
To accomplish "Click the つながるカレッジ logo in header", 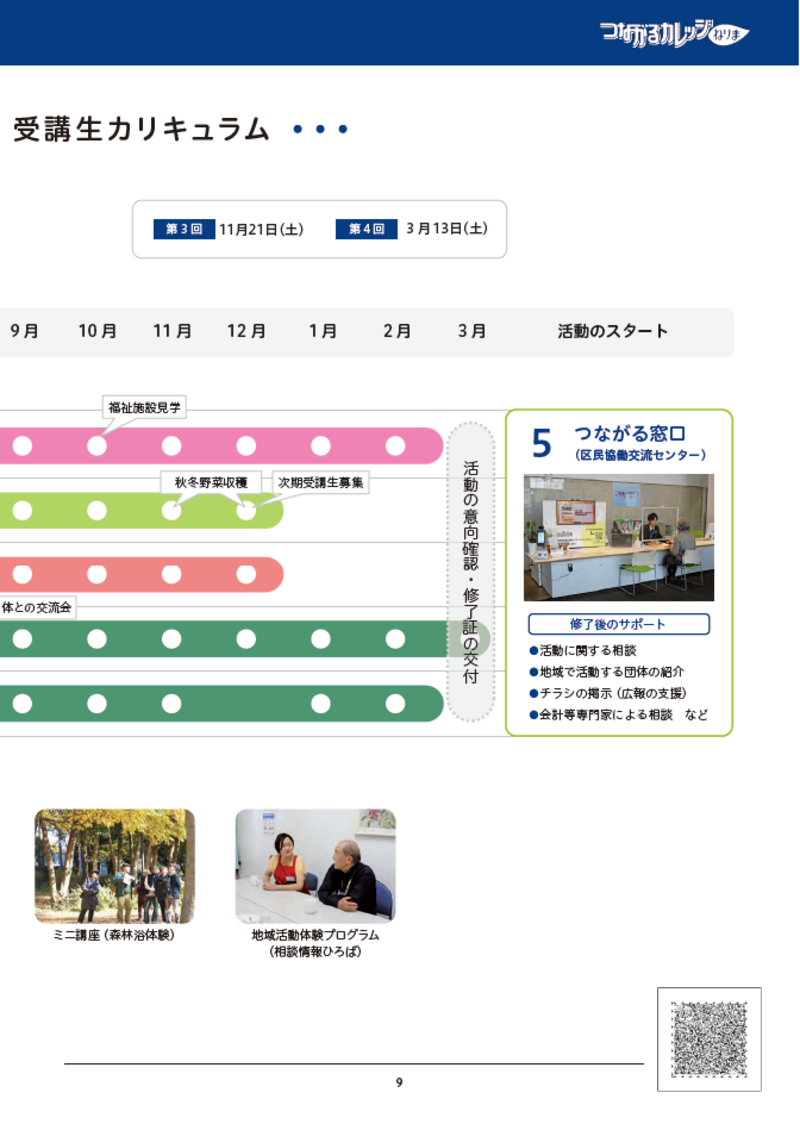I will pos(674,33).
